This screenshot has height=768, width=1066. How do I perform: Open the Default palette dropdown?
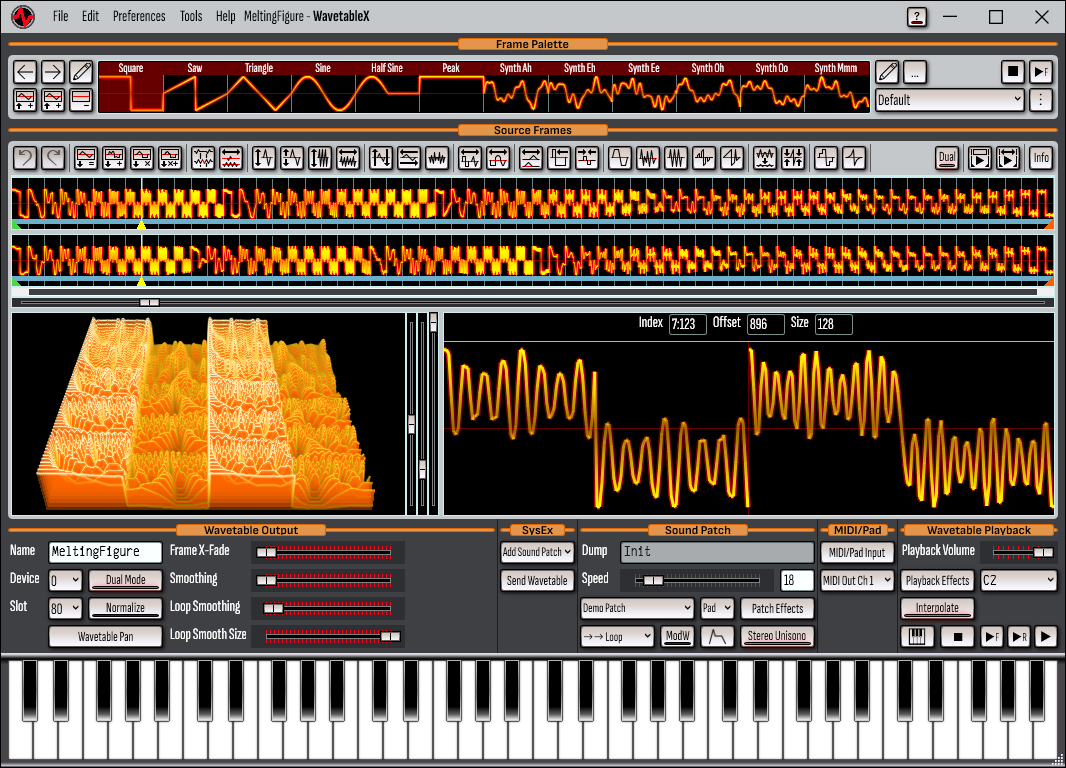[x=949, y=100]
